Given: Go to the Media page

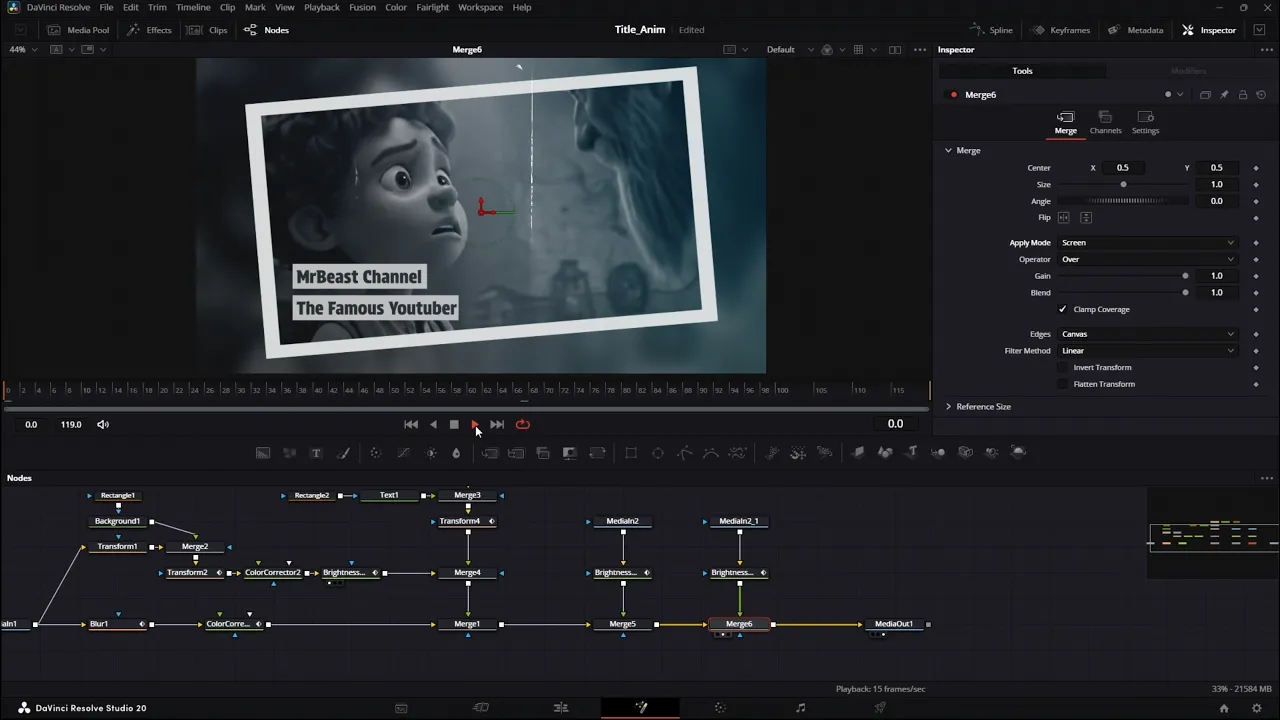Looking at the screenshot, I should click(x=401, y=708).
